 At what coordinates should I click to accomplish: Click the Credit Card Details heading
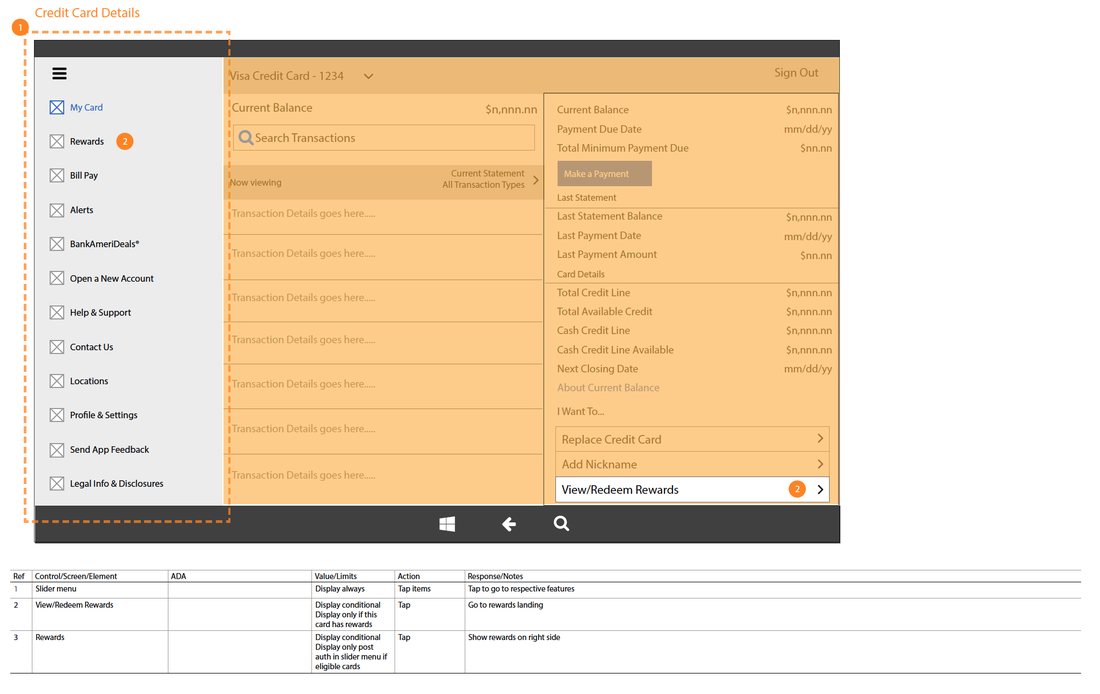tap(87, 13)
